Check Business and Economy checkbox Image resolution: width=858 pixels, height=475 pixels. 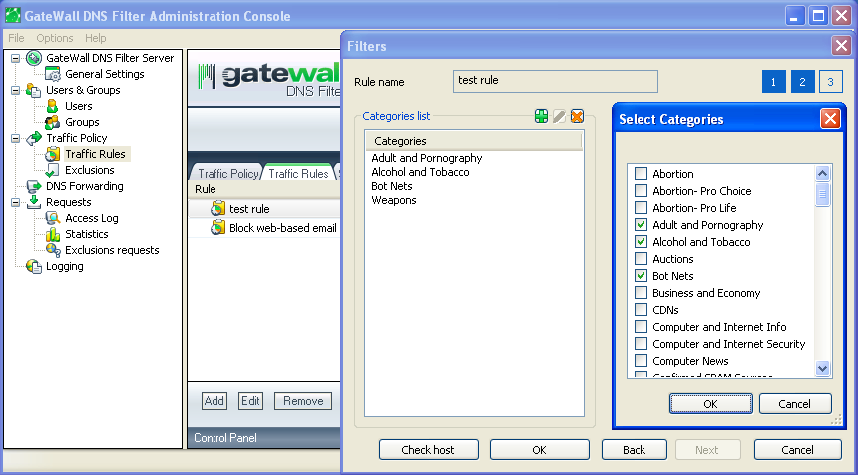coord(641,293)
